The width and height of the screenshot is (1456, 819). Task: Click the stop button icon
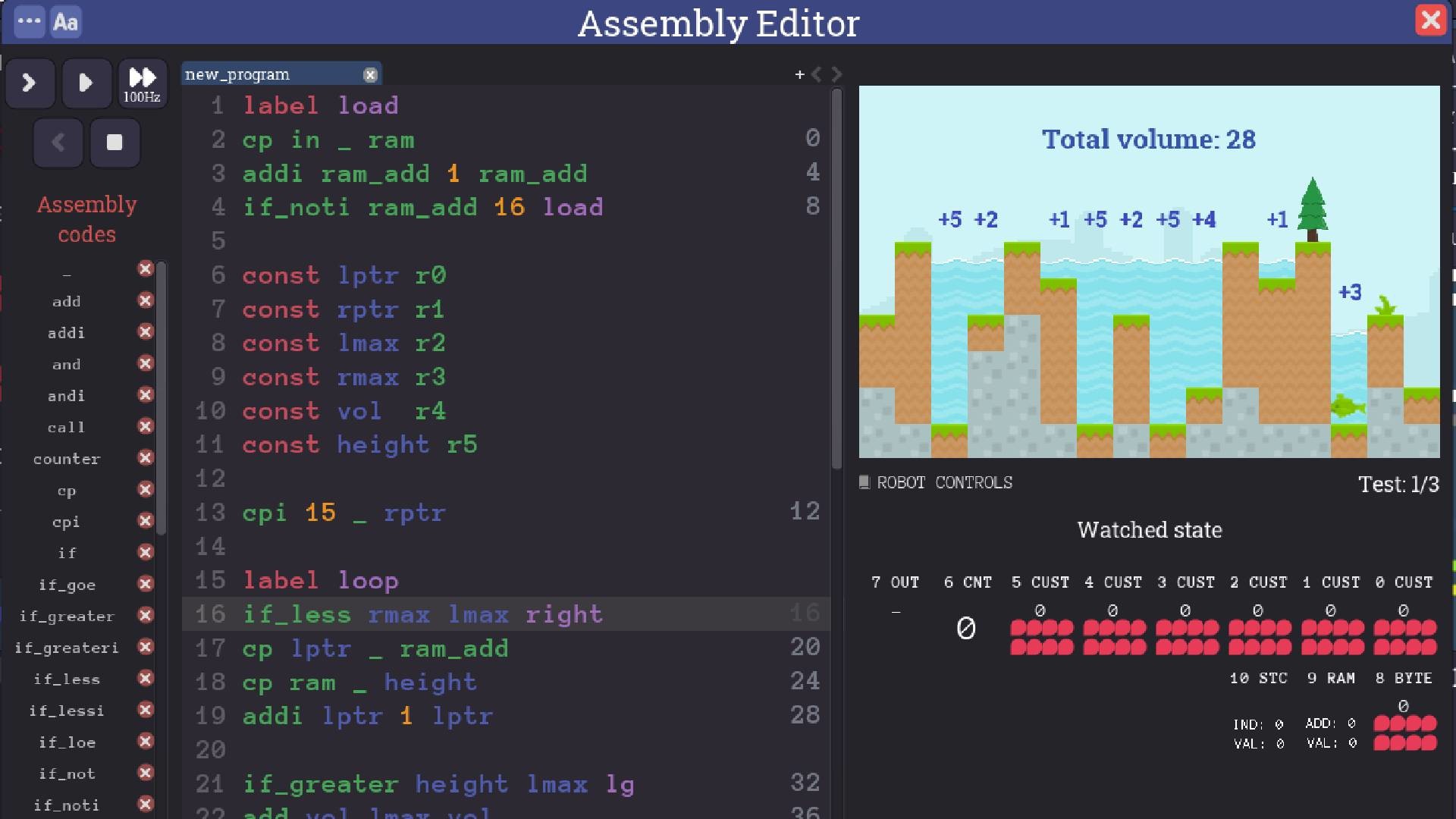pyautogui.click(x=112, y=142)
